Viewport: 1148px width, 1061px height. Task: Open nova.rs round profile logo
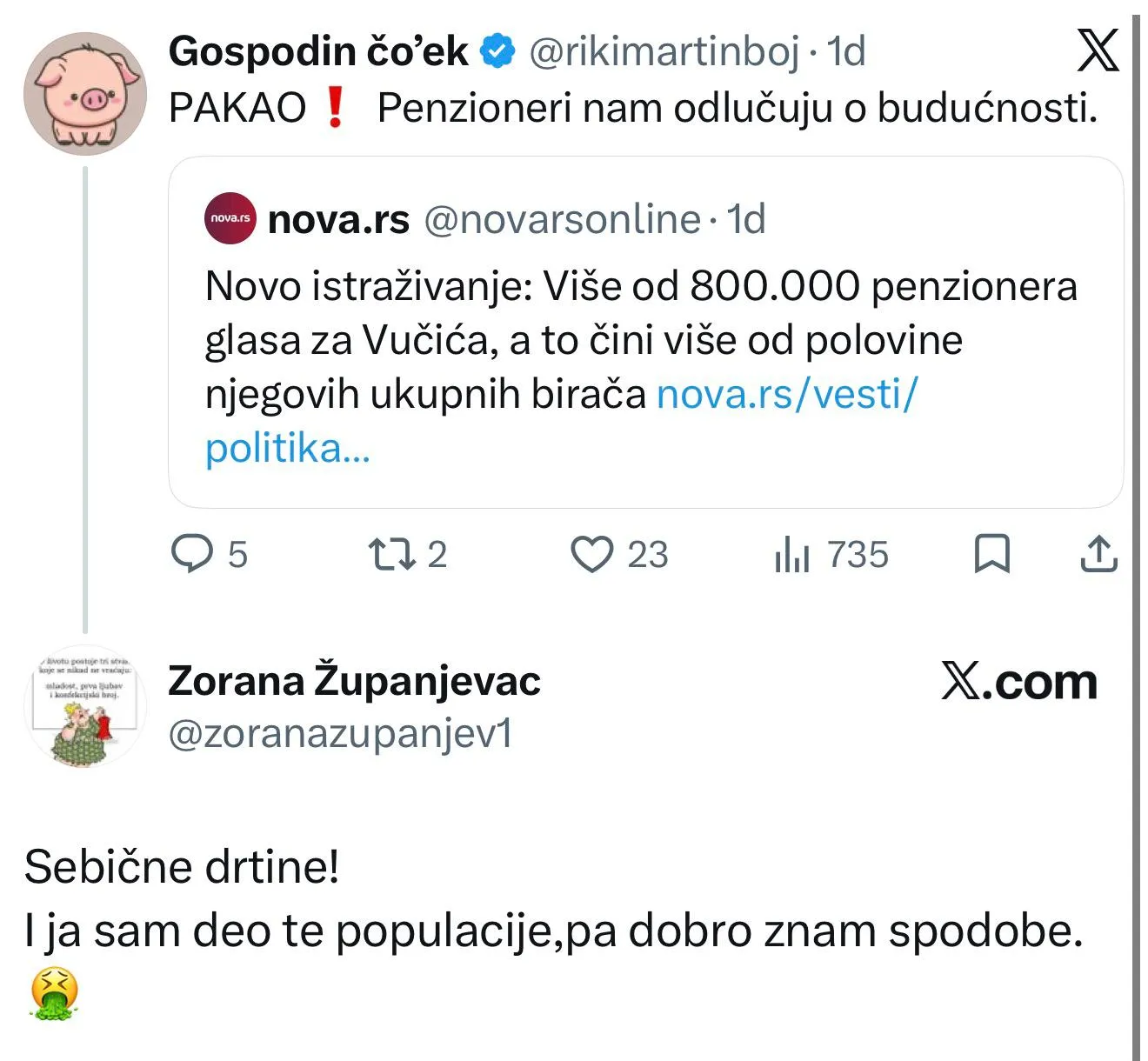coord(230,218)
